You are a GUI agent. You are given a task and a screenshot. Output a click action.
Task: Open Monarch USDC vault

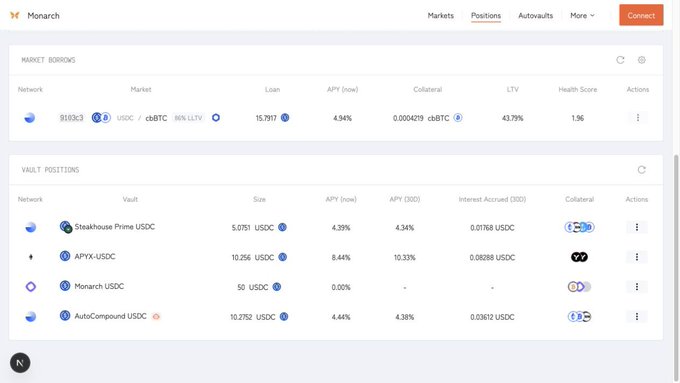[x=99, y=286]
